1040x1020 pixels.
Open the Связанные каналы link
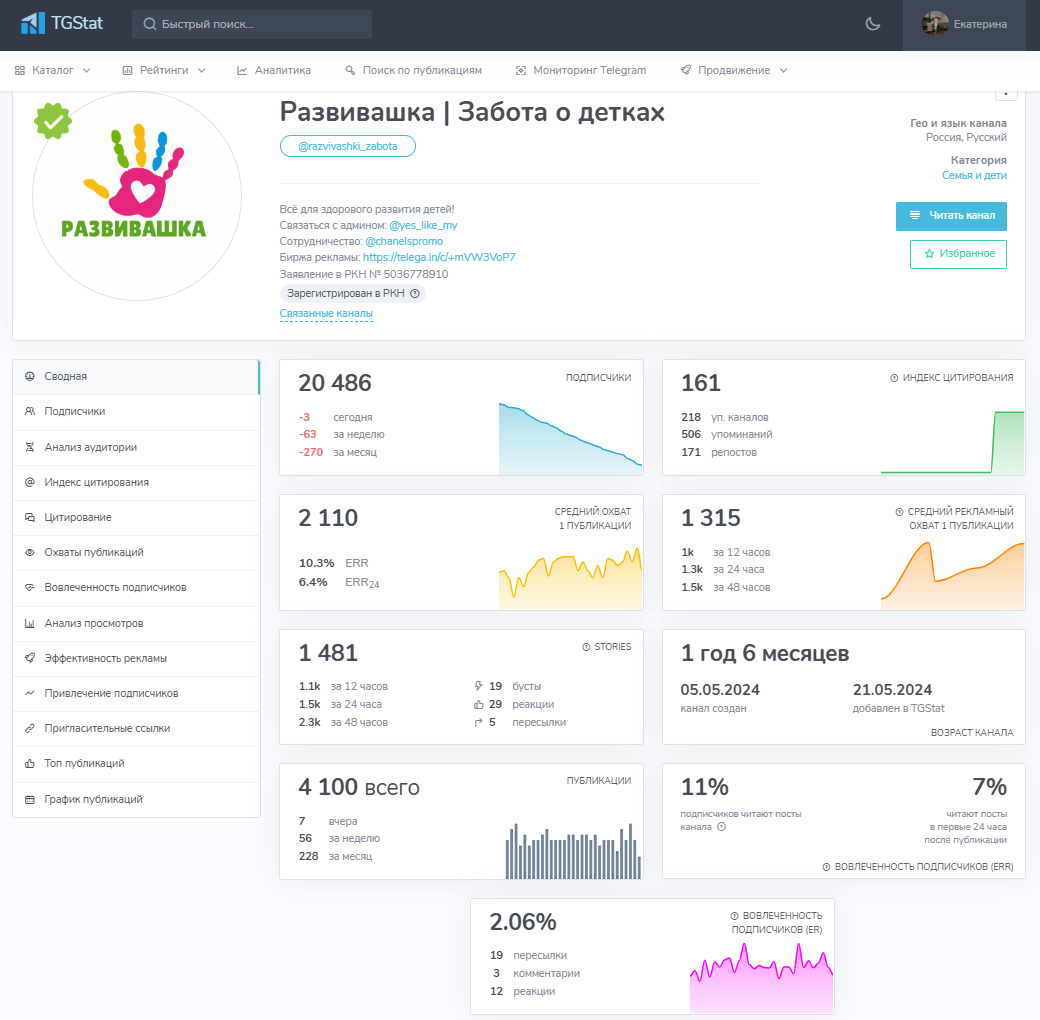click(326, 314)
